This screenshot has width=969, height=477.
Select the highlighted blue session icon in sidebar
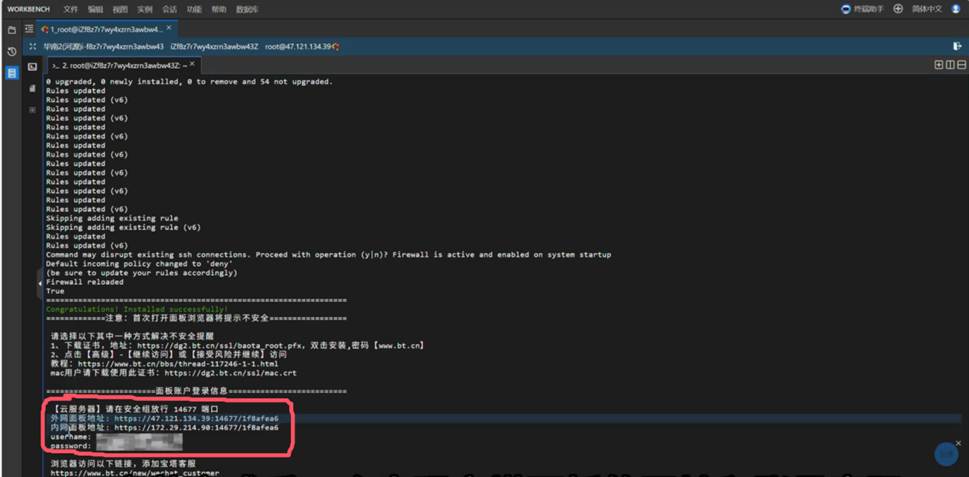[x=12, y=73]
